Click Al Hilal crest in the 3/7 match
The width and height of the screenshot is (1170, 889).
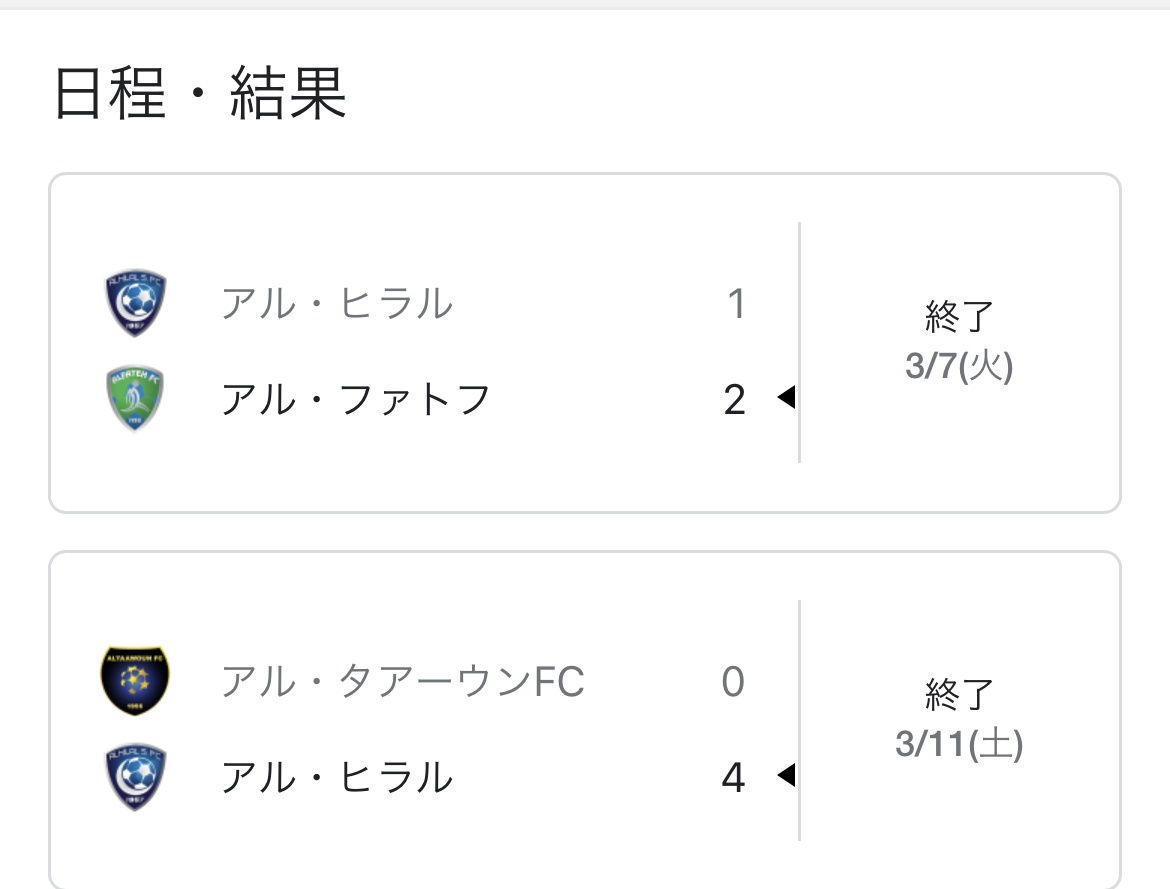[x=136, y=304]
